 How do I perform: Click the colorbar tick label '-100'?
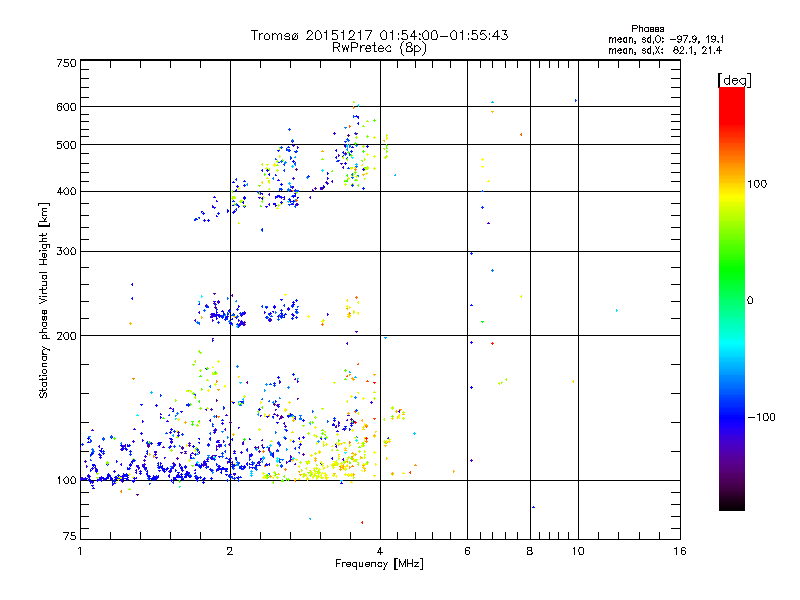click(761, 417)
